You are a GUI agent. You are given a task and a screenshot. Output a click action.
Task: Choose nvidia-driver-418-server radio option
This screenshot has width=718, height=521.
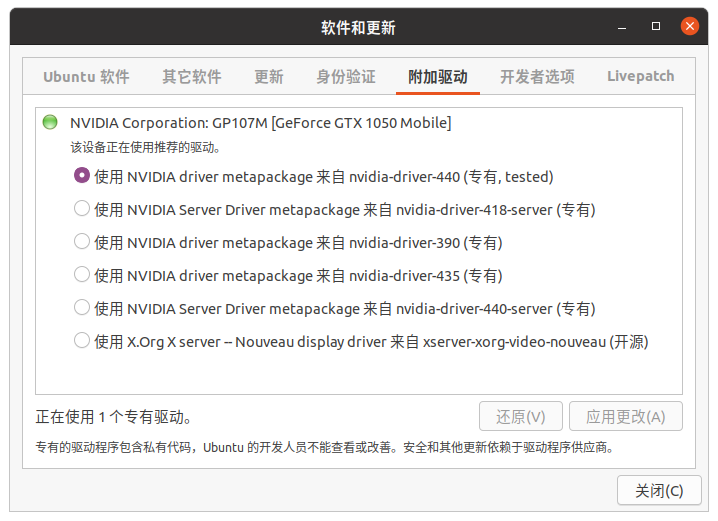[x=82, y=208]
